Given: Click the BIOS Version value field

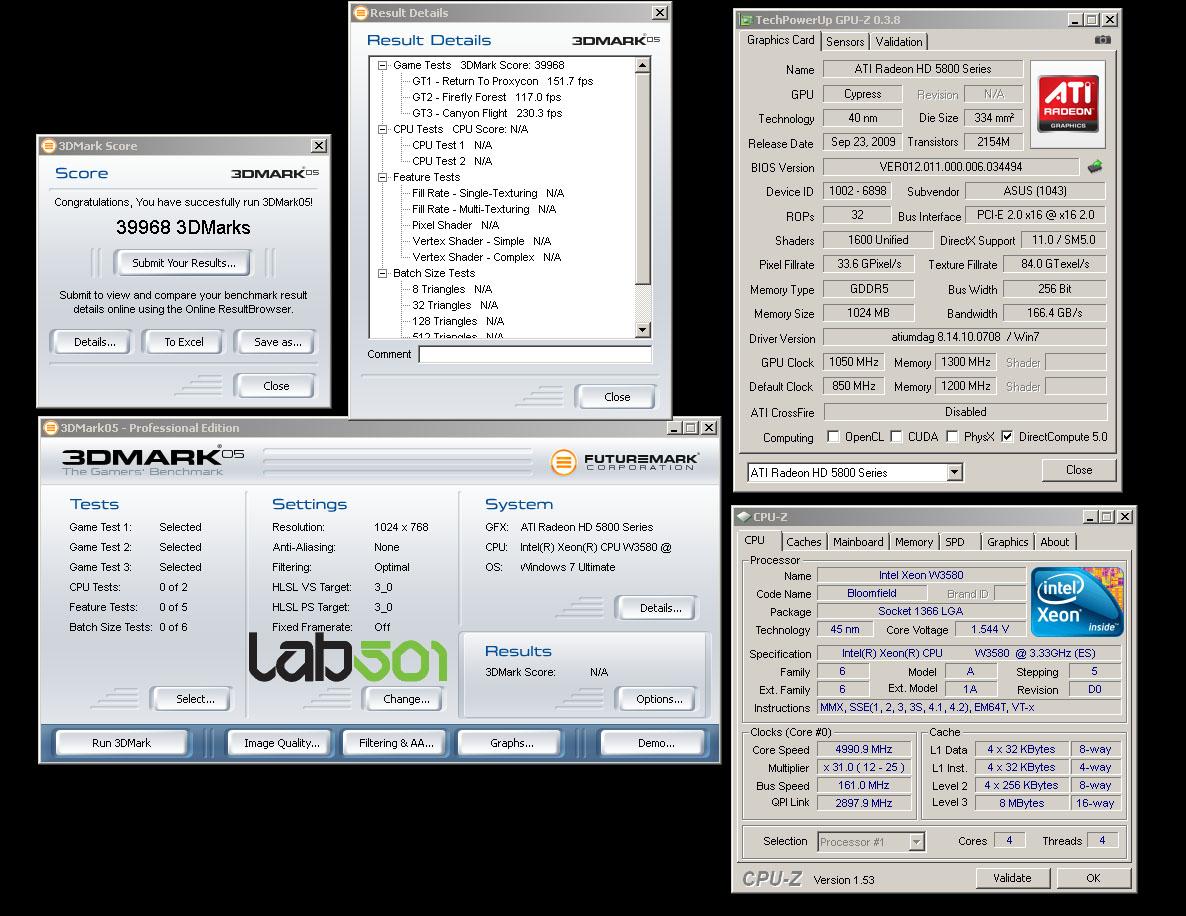Looking at the screenshot, I should pos(951,167).
